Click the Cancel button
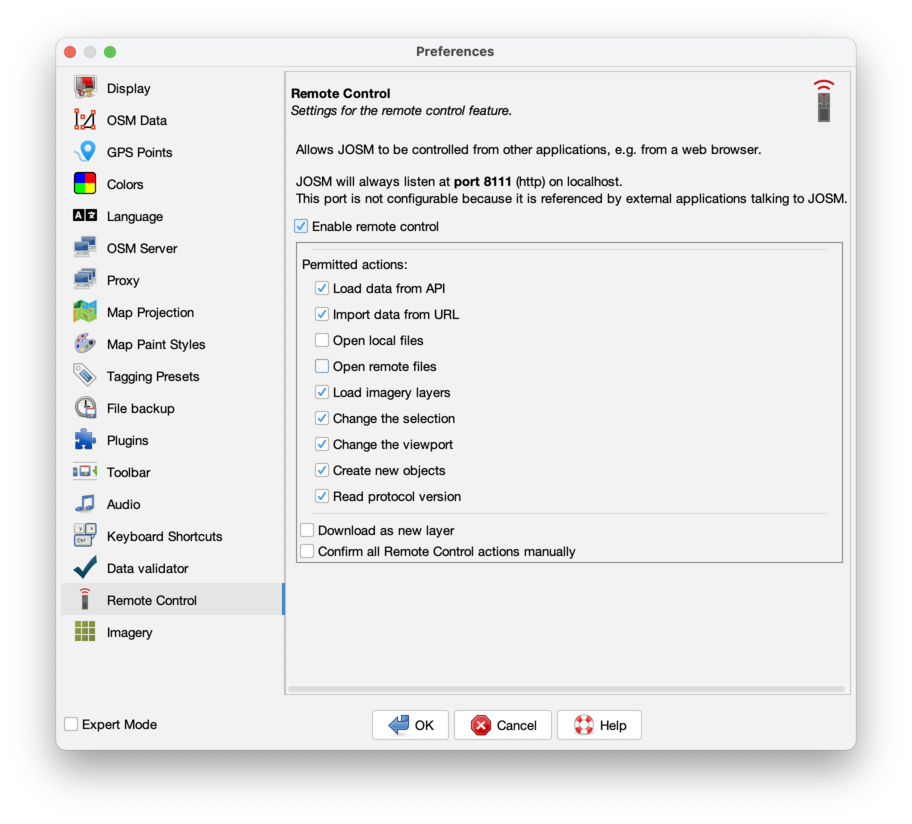The height and width of the screenshot is (824, 912). pyautogui.click(x=503, y=725)
